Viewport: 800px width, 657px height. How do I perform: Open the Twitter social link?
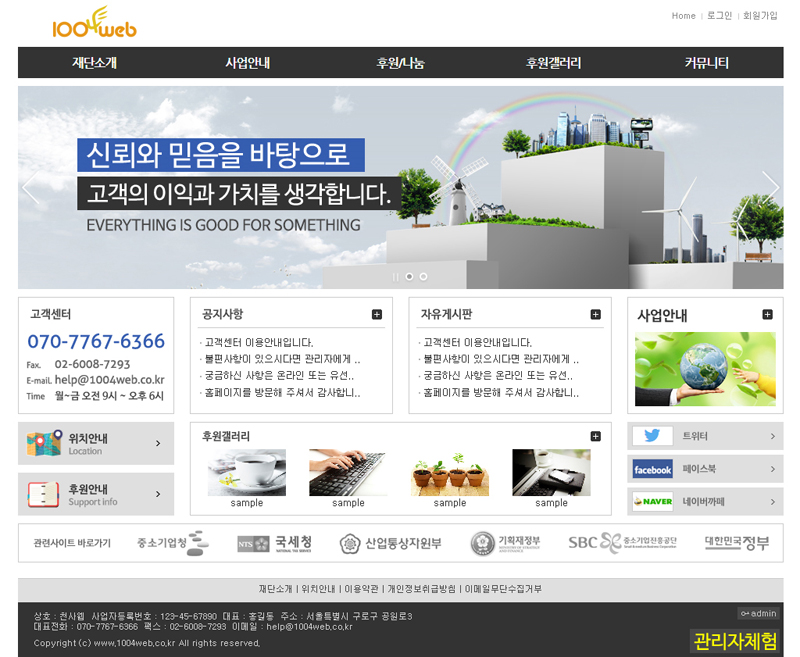[x=705, y=436]
